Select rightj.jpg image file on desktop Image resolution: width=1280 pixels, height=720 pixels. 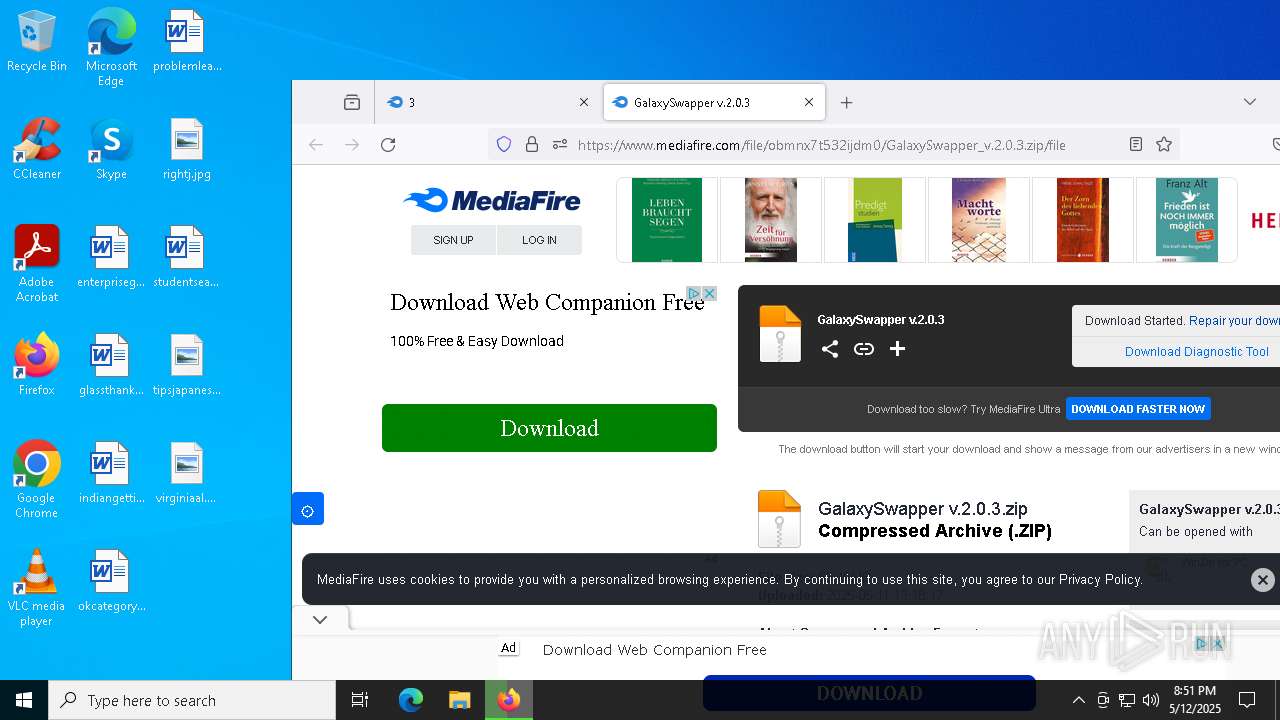186,150
